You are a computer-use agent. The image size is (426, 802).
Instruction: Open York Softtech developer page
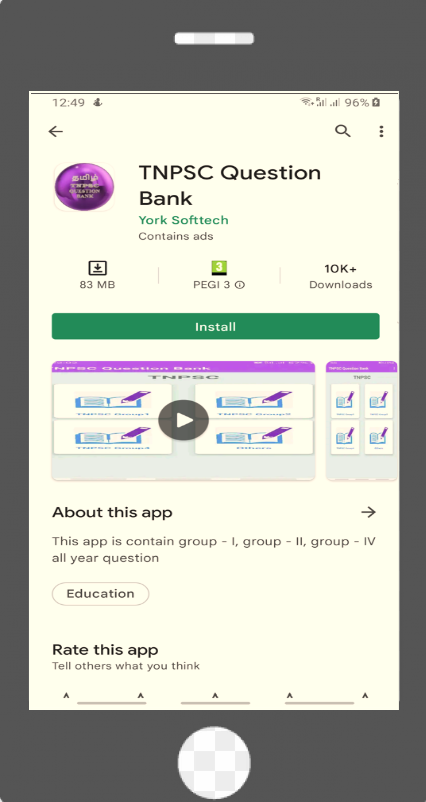coord(183,220)
